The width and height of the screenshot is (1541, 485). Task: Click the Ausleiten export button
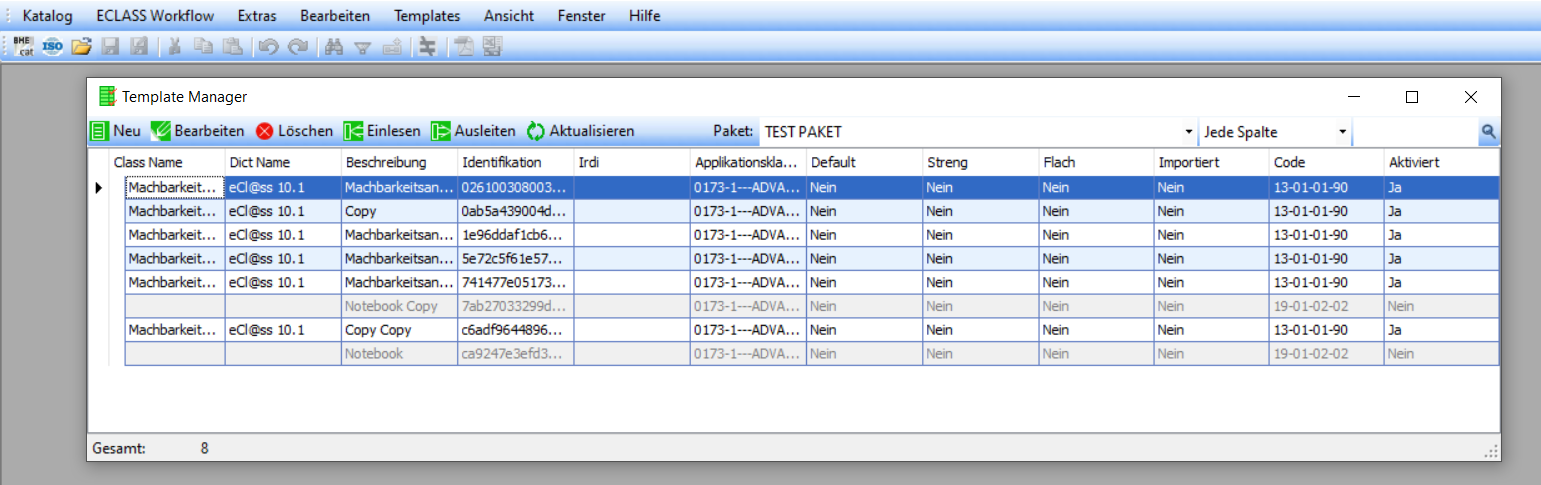(x=473, y=131)
